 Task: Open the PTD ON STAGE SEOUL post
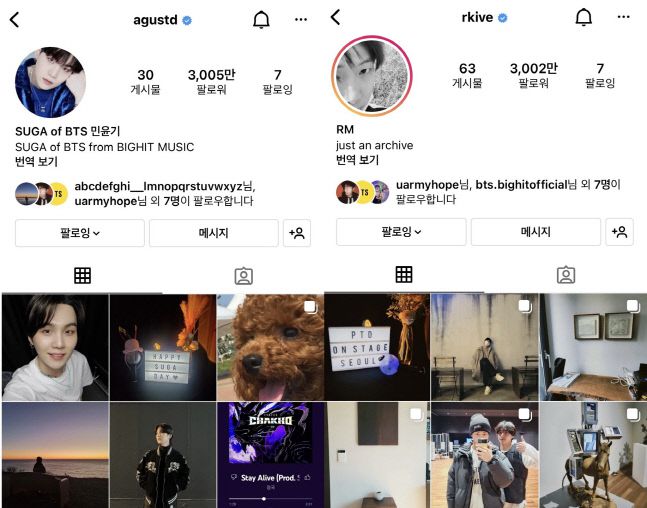(x=377, y=347)
